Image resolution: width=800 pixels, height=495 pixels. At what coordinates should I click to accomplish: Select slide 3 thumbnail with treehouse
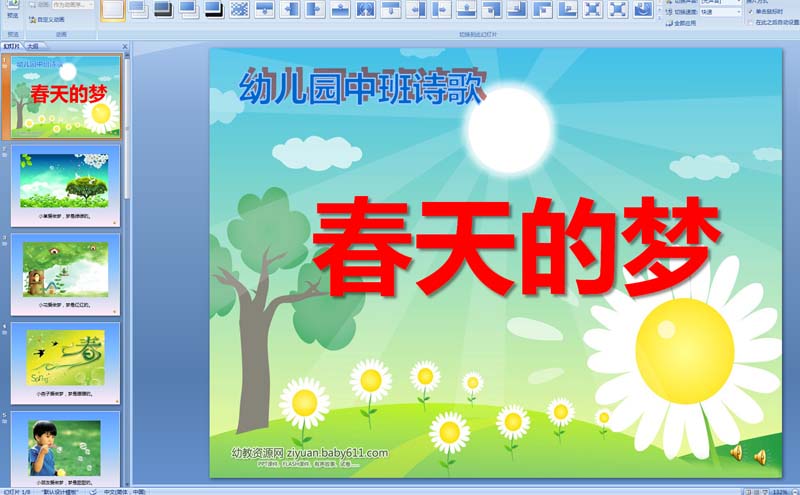click(66, 275)
